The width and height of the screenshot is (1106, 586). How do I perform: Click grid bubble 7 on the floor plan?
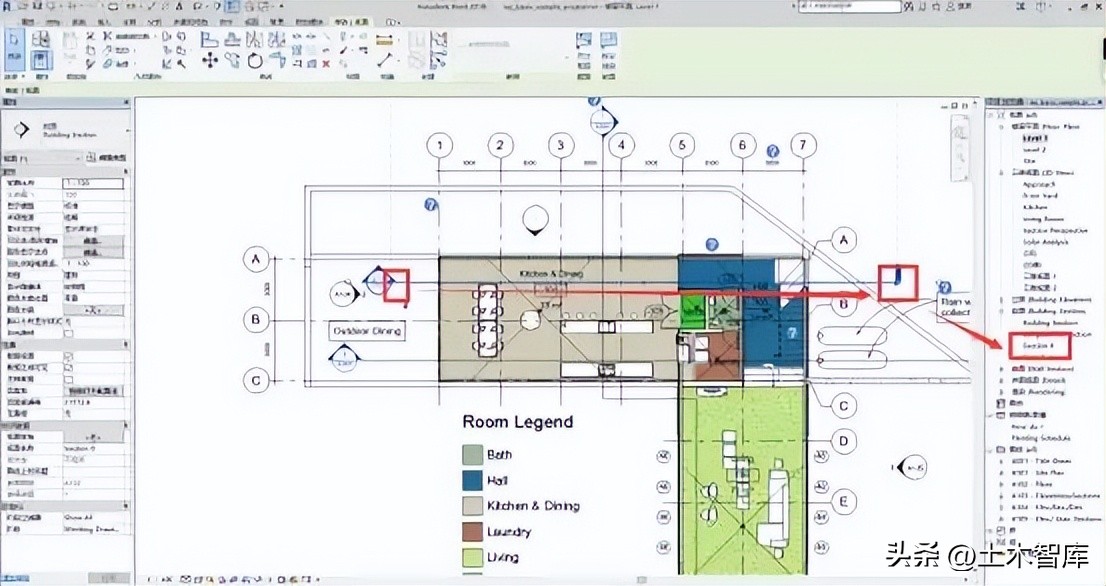point(803,146)
